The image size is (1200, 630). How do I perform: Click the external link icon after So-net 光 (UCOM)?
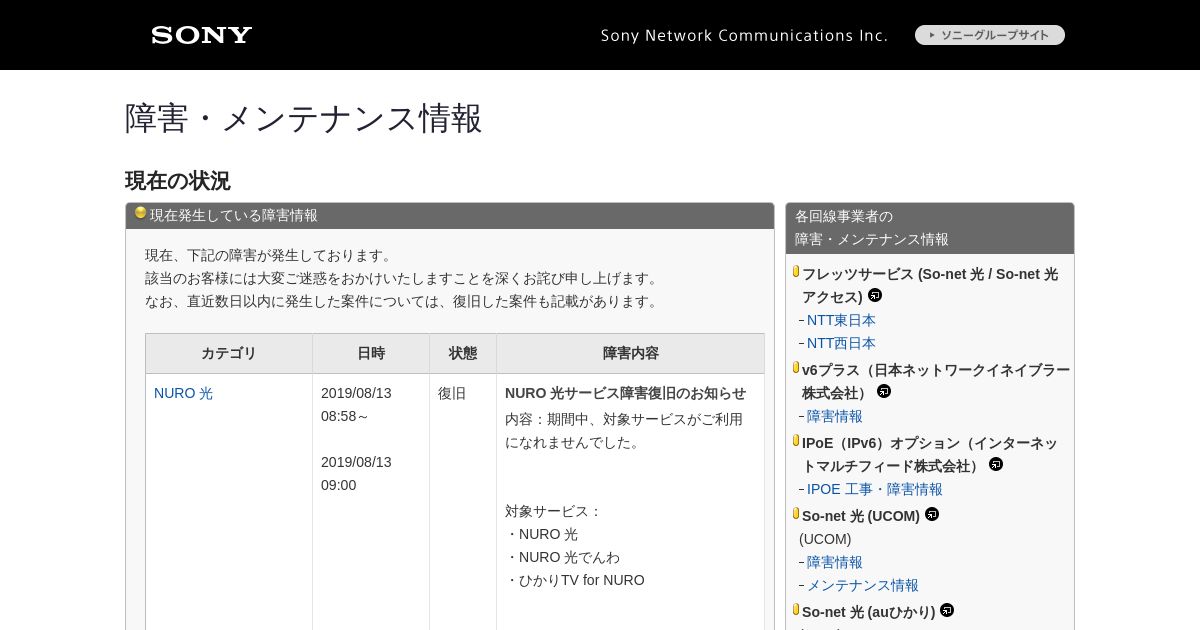pos(932,514)
